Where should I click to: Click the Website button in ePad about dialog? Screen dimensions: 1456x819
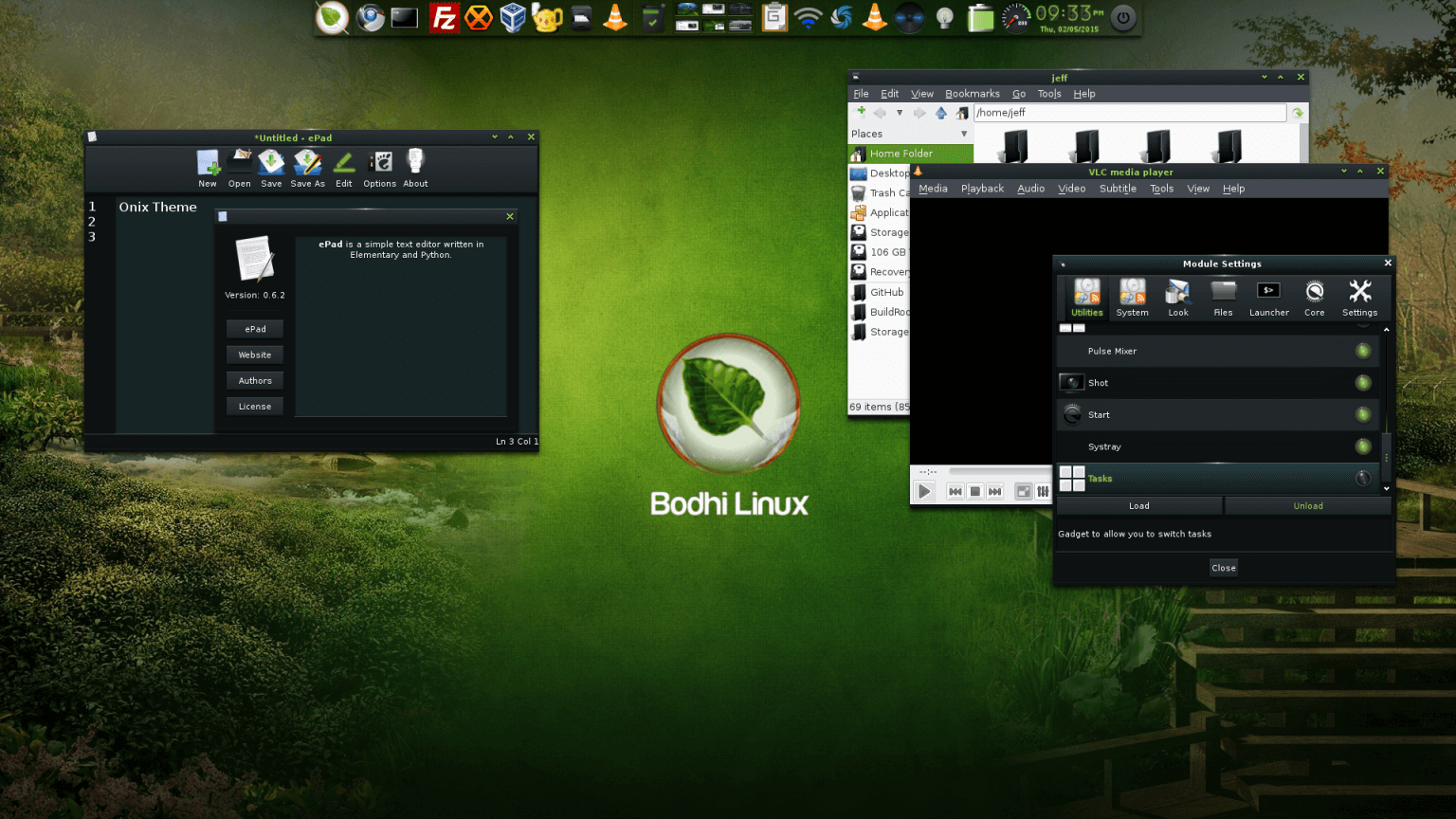(254, 355)
